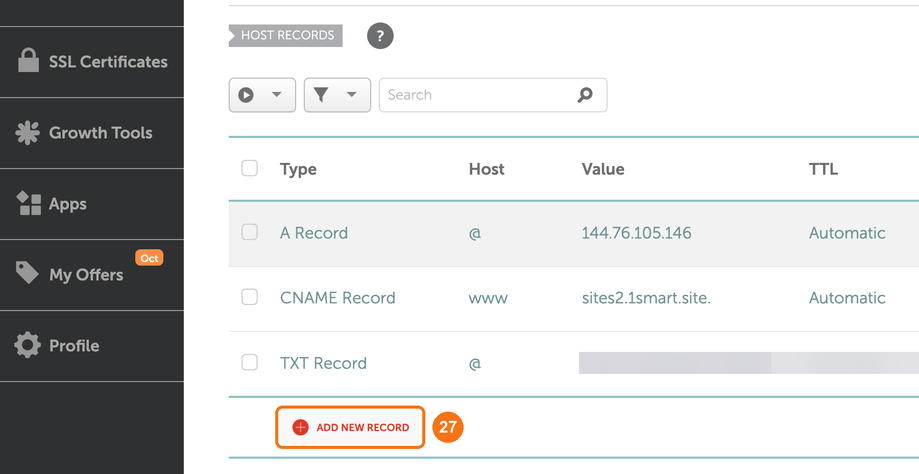Image resolution: width=919 pixels, height=474 pixels.
Task: Toggle the select-all checkbox in the header row
Action: point(250,168)
